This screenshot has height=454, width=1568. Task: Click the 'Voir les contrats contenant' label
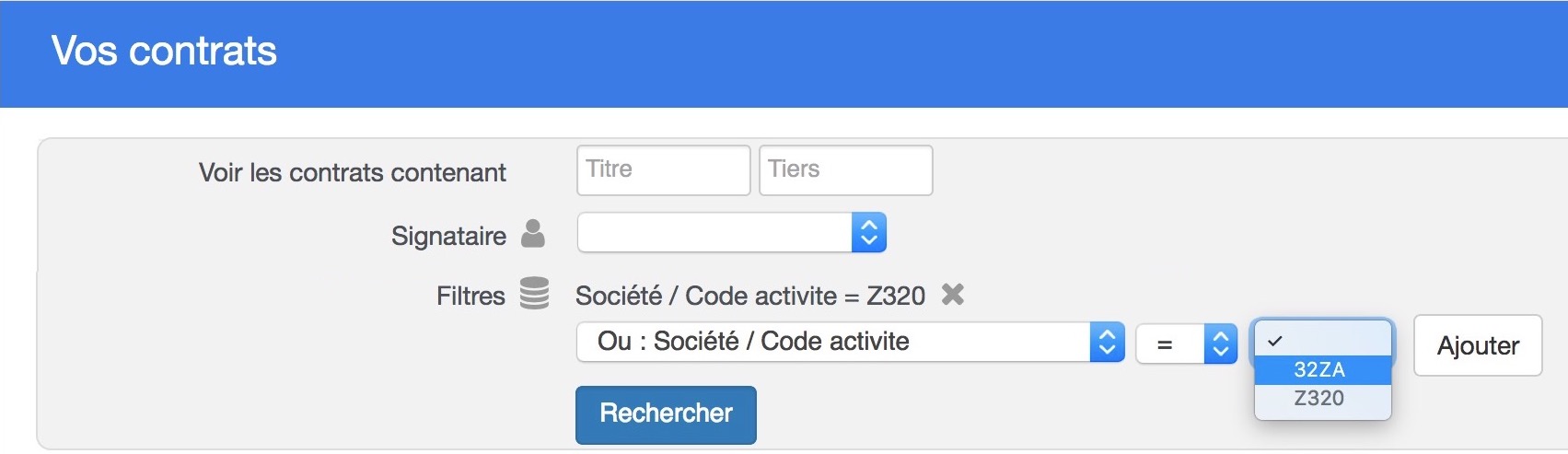click(353, 172)
